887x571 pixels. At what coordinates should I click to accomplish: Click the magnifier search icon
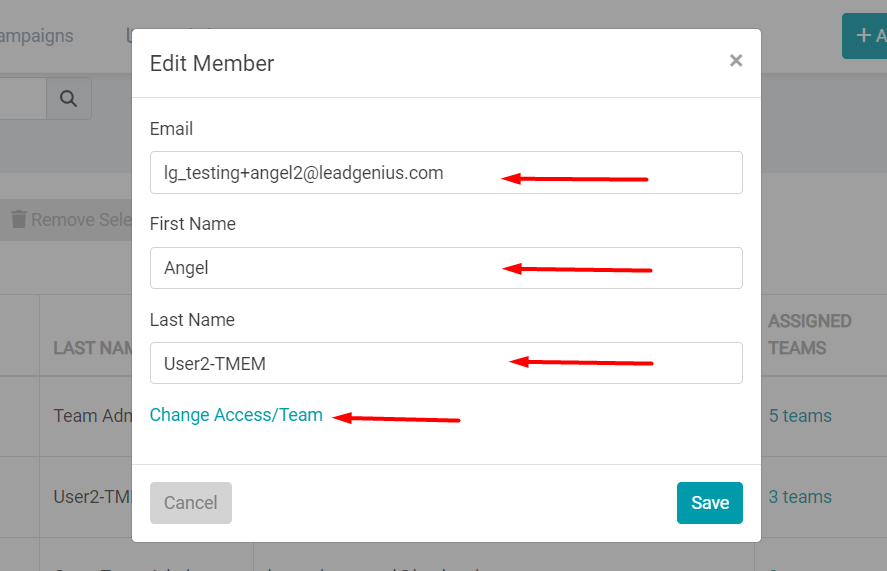pyautogui.click(x=68, y=98)
